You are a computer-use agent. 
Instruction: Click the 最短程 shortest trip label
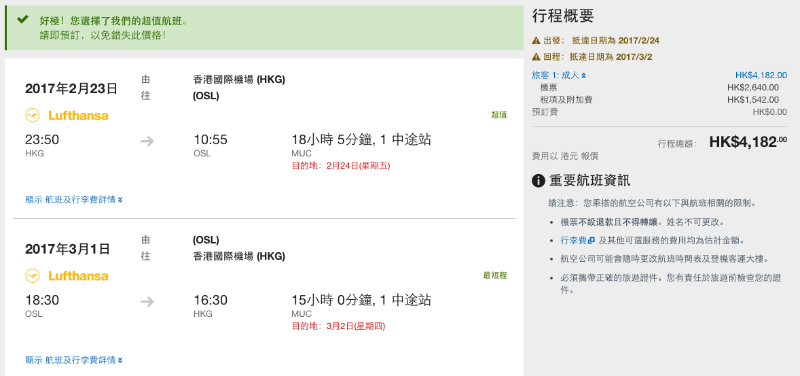click(x=495, y=275)
